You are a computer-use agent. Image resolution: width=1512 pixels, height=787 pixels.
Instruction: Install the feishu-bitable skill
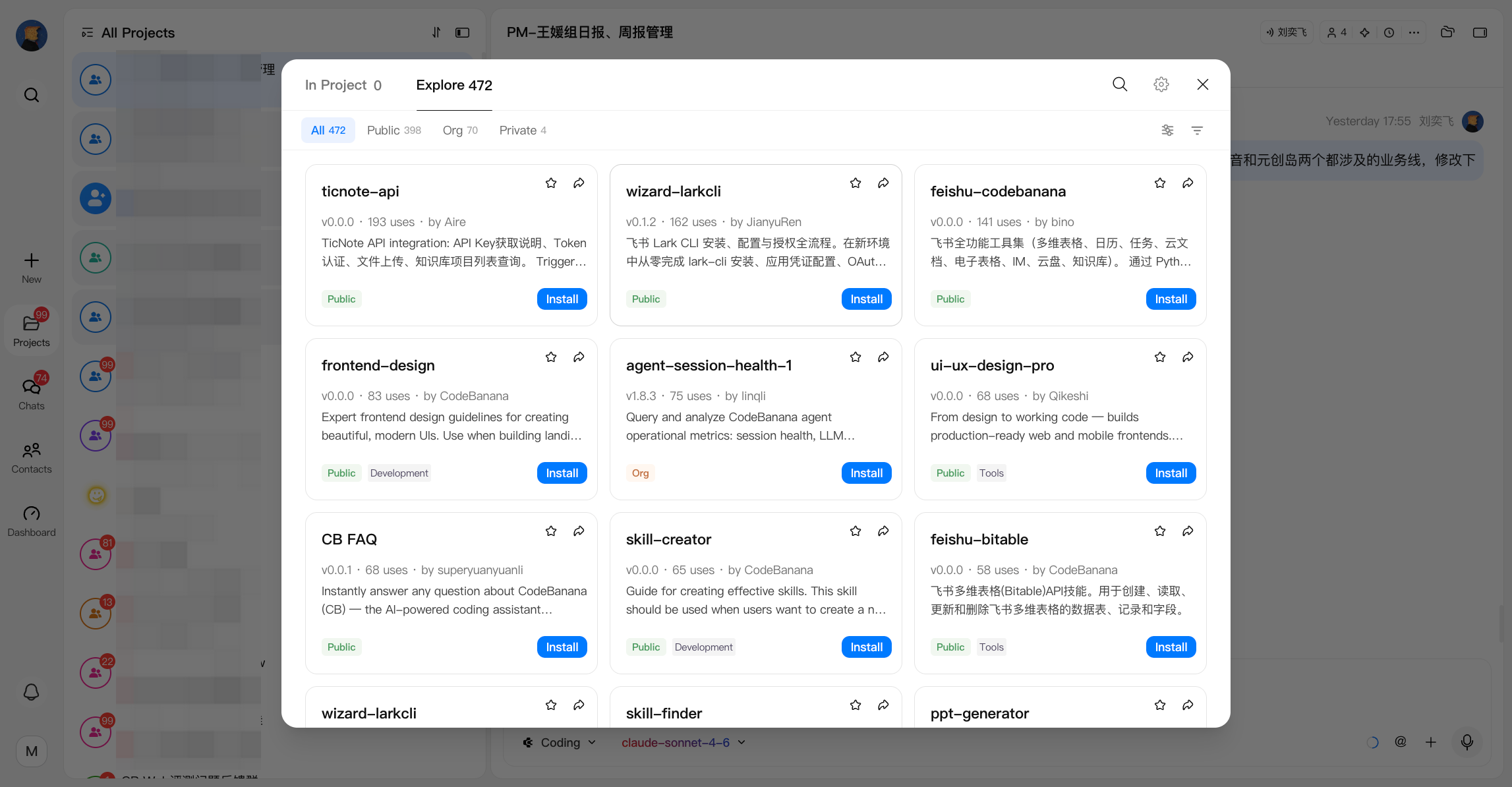pyautogui.click(x=1171, y=647)
